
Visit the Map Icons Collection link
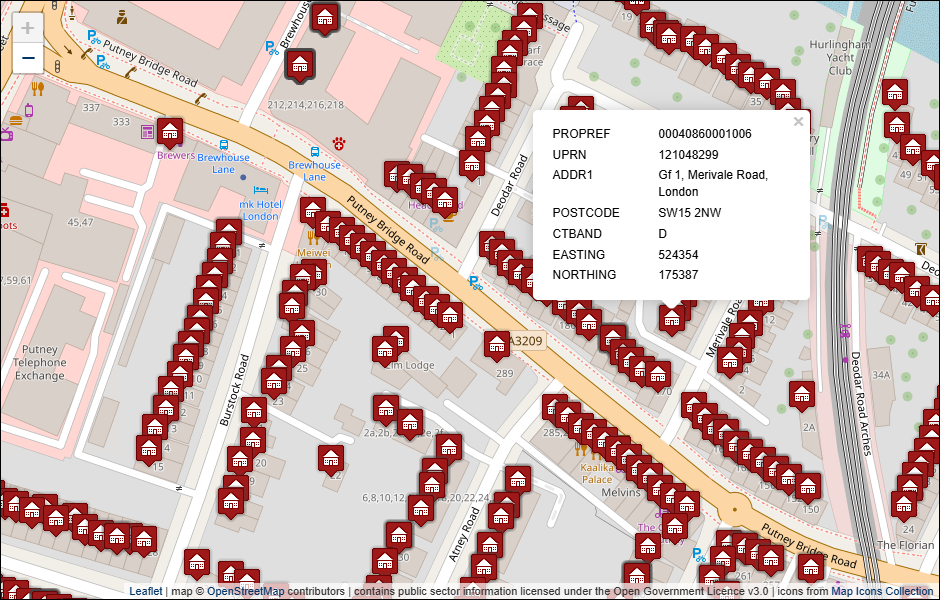[x=882, y=591]
